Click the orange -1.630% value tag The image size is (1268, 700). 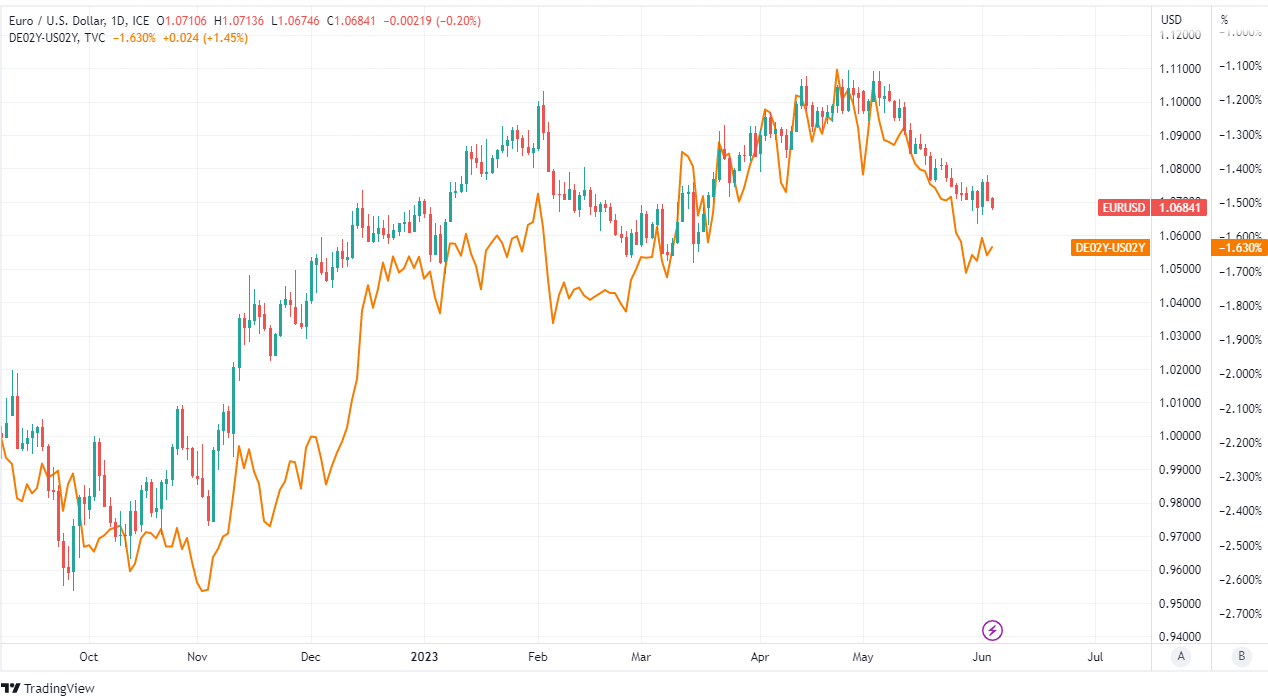coord(1239,247)
